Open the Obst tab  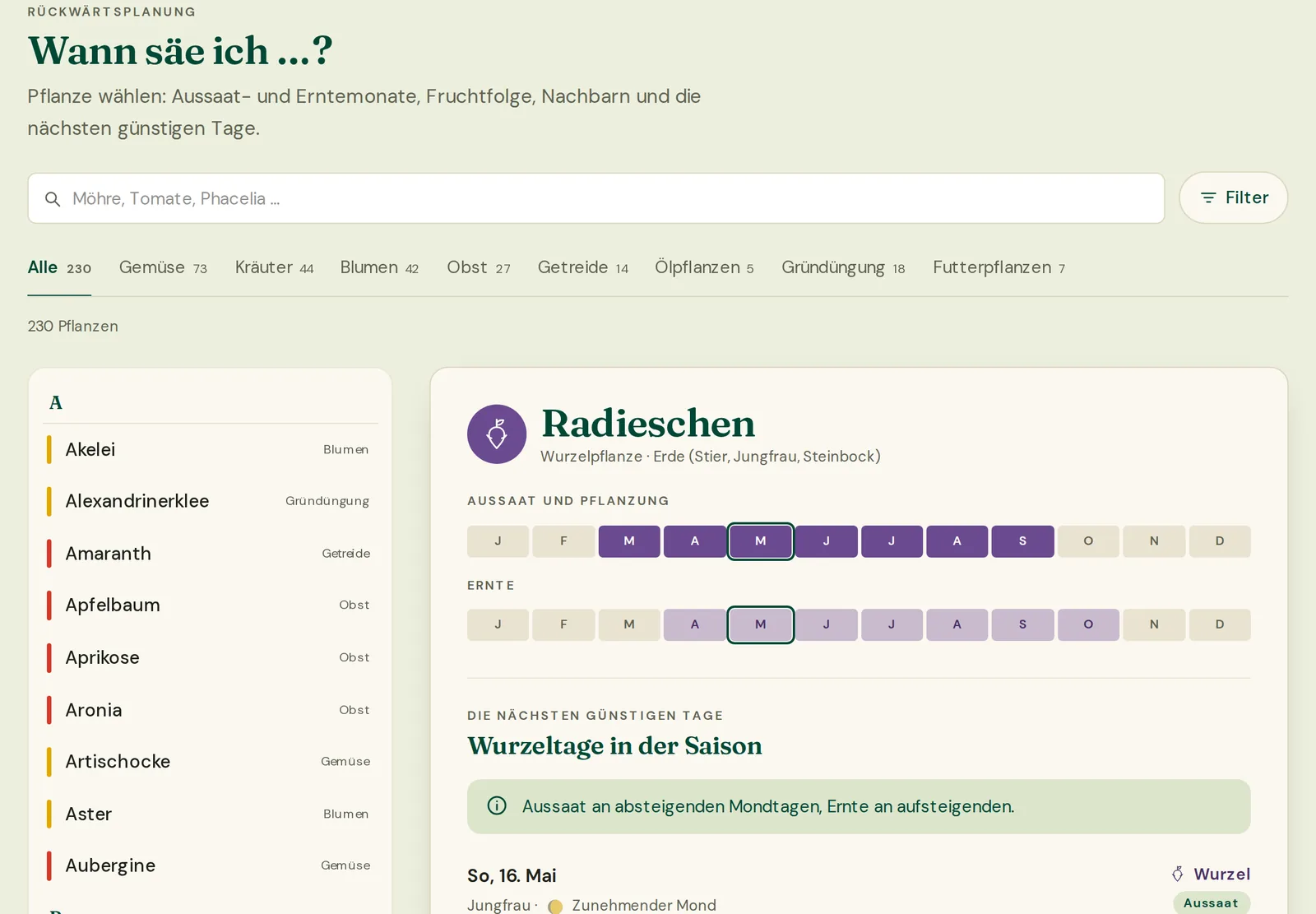click(x=479, y=267)
